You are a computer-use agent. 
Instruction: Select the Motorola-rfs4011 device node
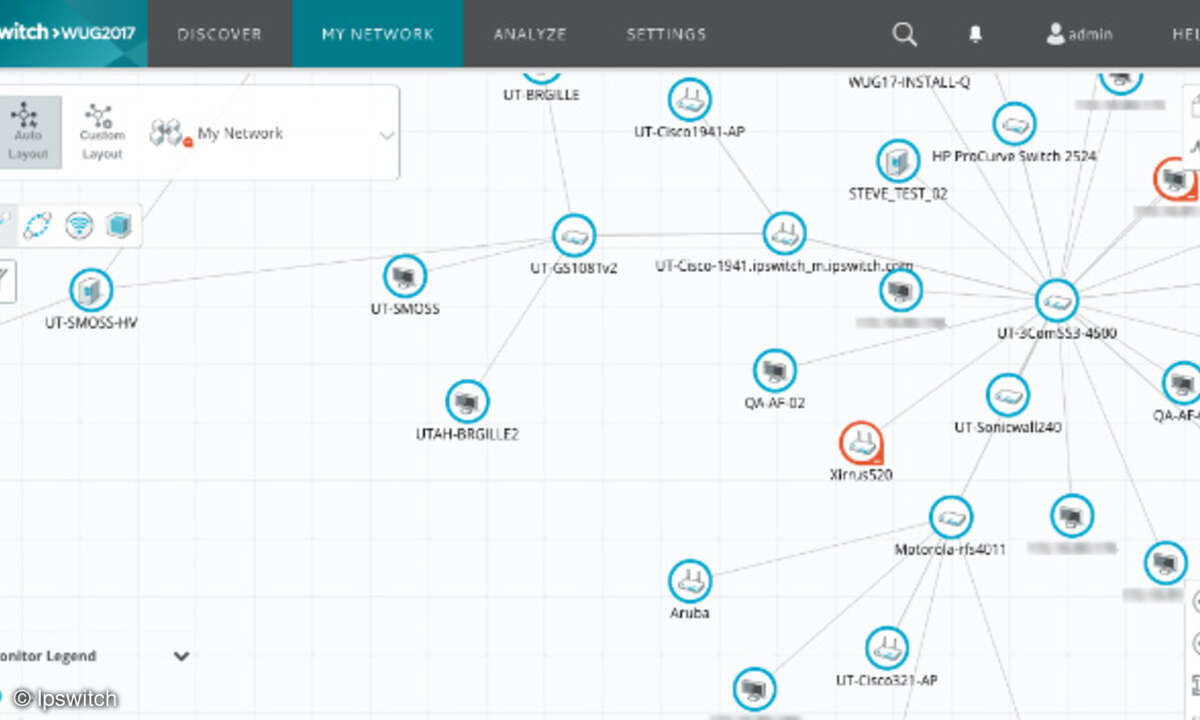point(950,517)
